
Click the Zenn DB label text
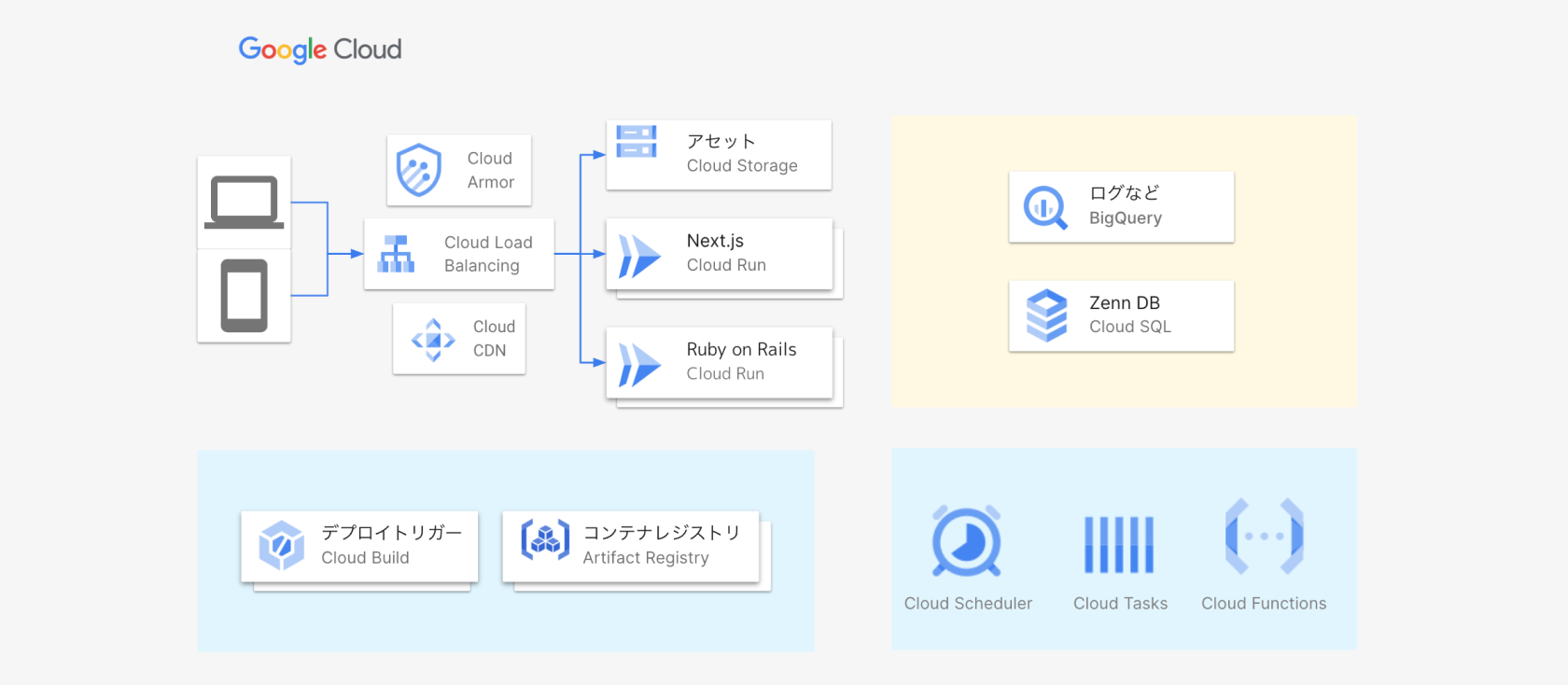pyautogui.click(x=1124, y=303)
